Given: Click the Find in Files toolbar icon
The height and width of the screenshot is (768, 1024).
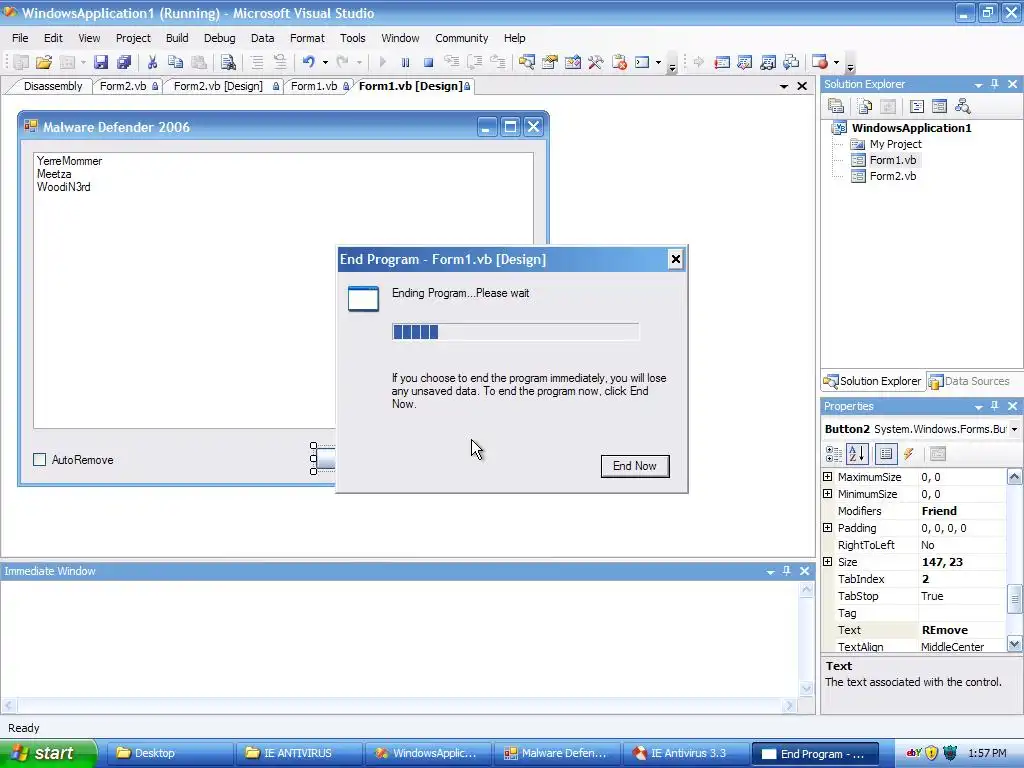Looking at the screenshot, I should point(228,63).
